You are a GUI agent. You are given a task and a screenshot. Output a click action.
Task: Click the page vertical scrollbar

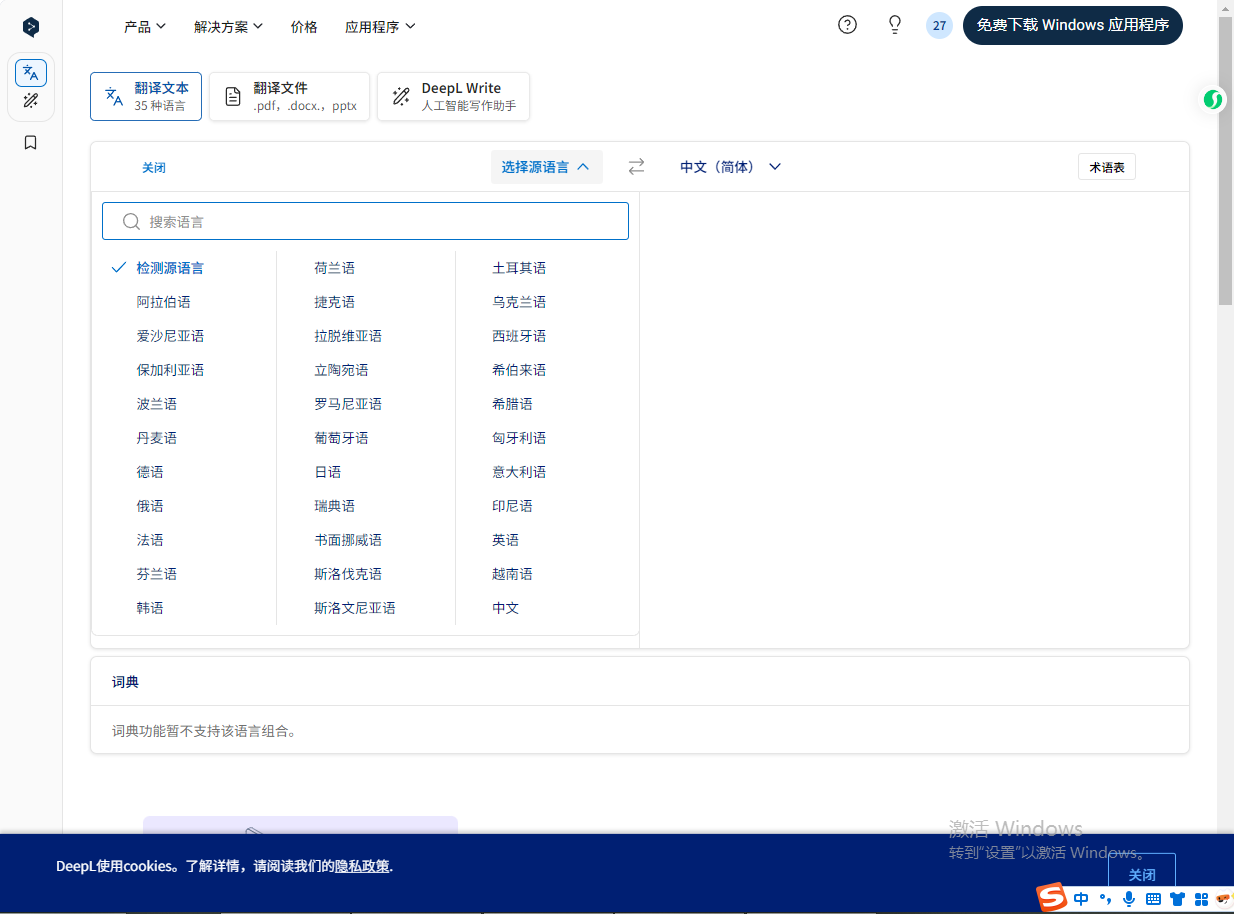coord(1226,160)
